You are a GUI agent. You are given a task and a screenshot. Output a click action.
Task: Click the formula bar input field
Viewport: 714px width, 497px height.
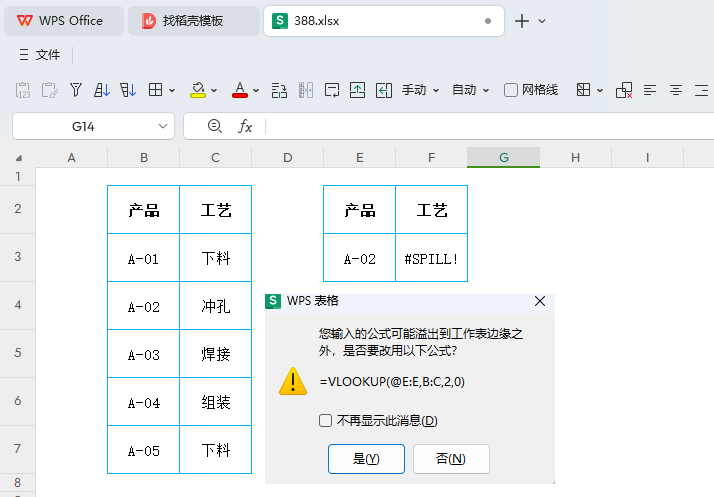[490, 126]
